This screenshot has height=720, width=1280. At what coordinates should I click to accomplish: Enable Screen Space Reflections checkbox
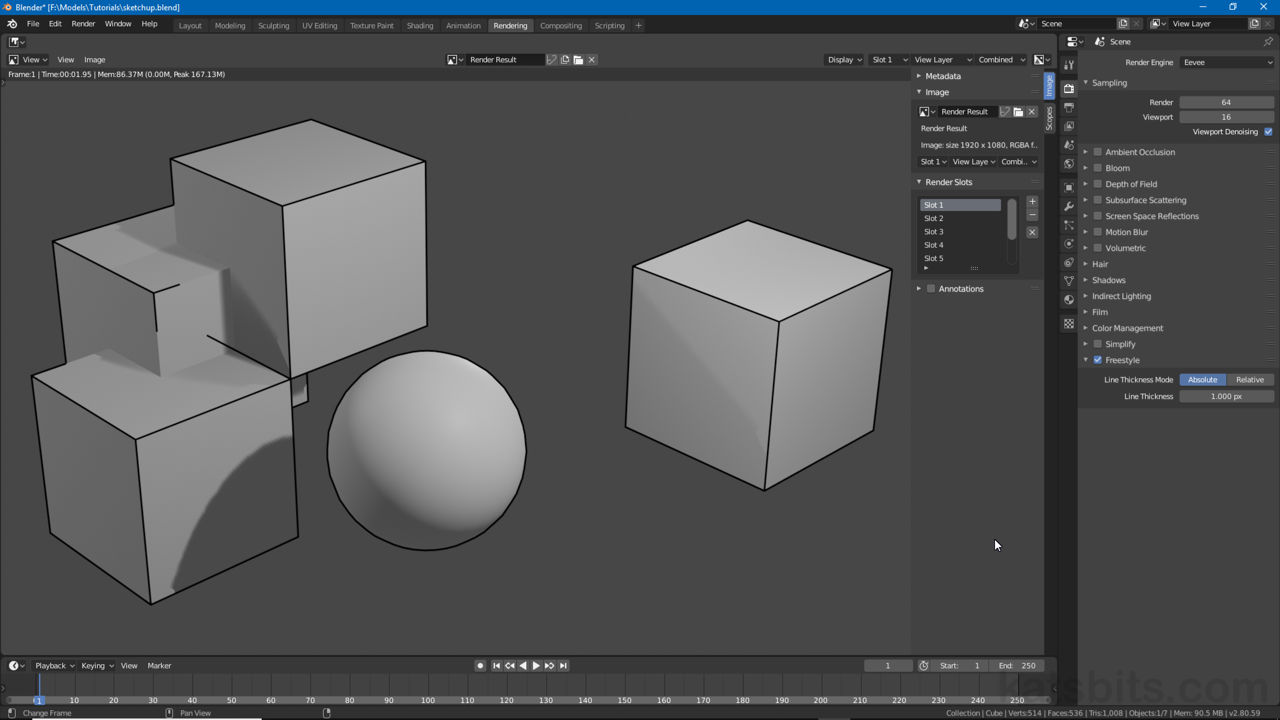[1097, 216]
